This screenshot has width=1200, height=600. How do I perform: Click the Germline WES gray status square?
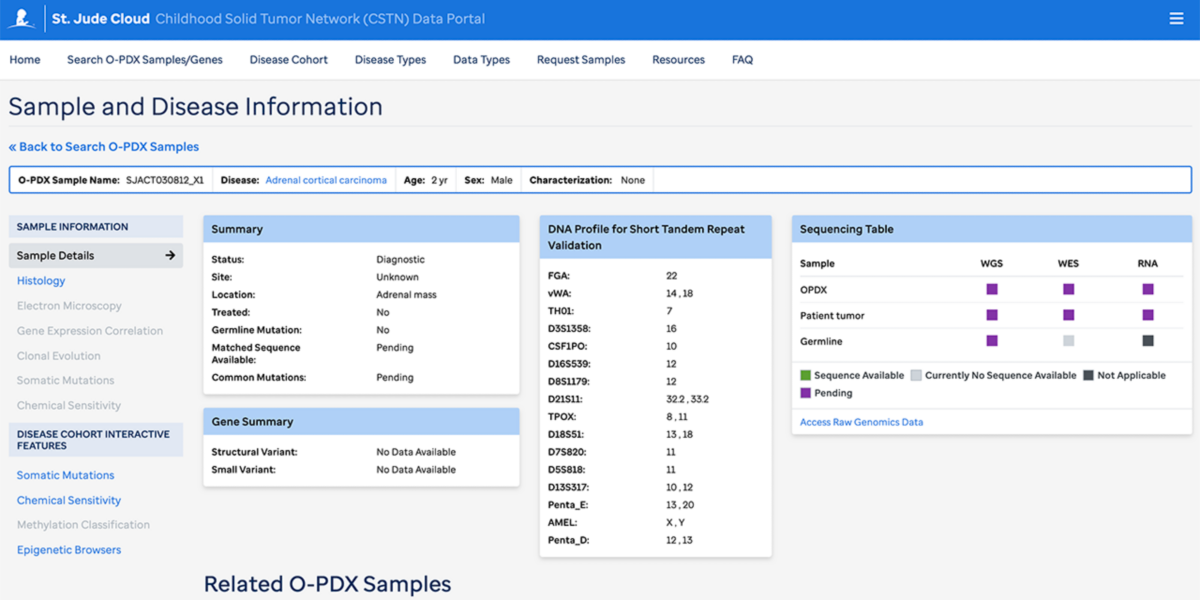pyautogui.click(x=1069, y=341)
